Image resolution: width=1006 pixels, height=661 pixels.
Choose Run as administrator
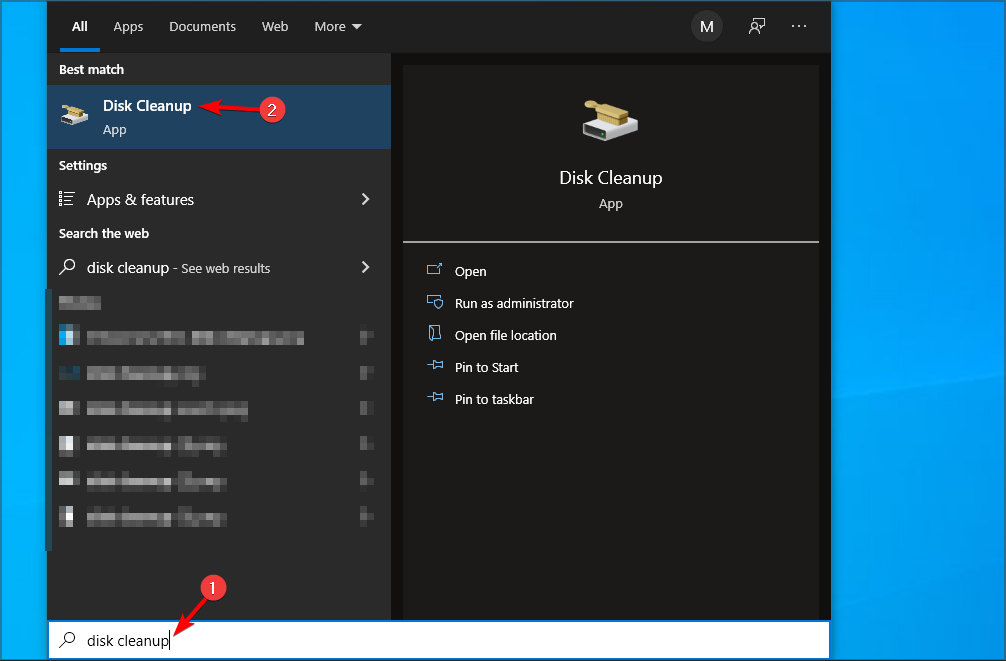point(514,304)
